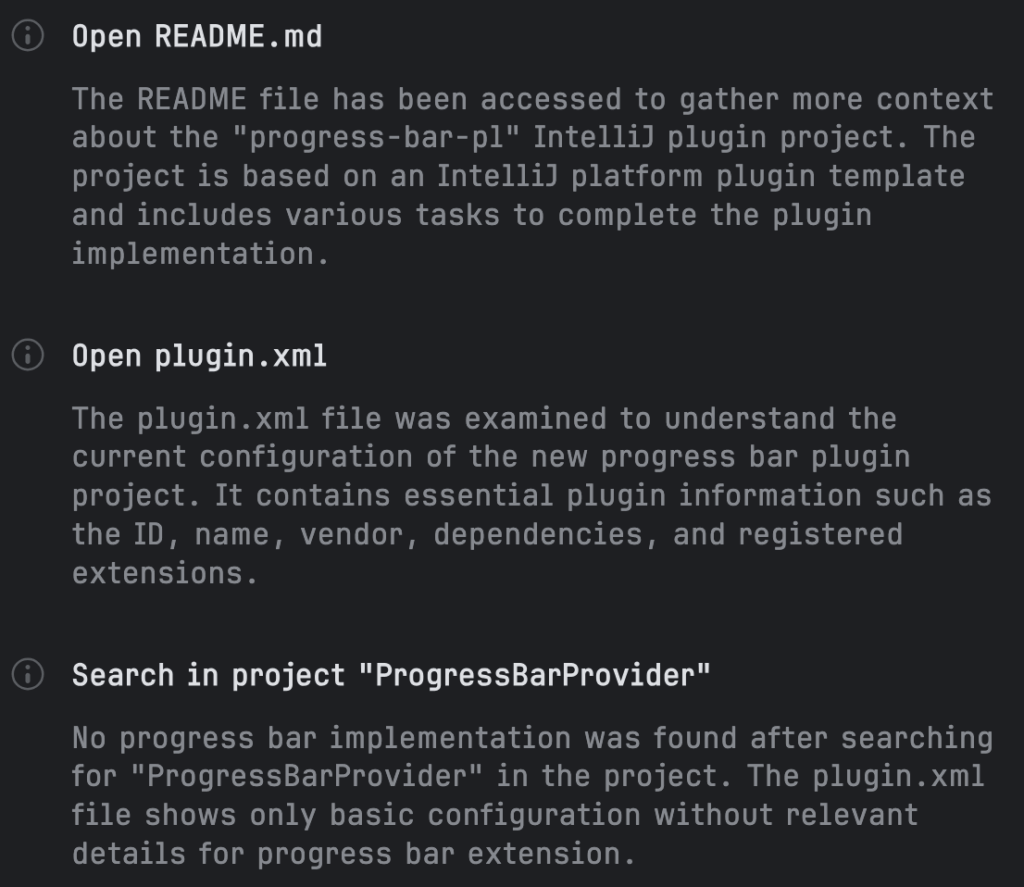The height and width of the screenshot is (887, 1024).
Task: Click the README.md filename in the first heading
Action: pos(238,37)
